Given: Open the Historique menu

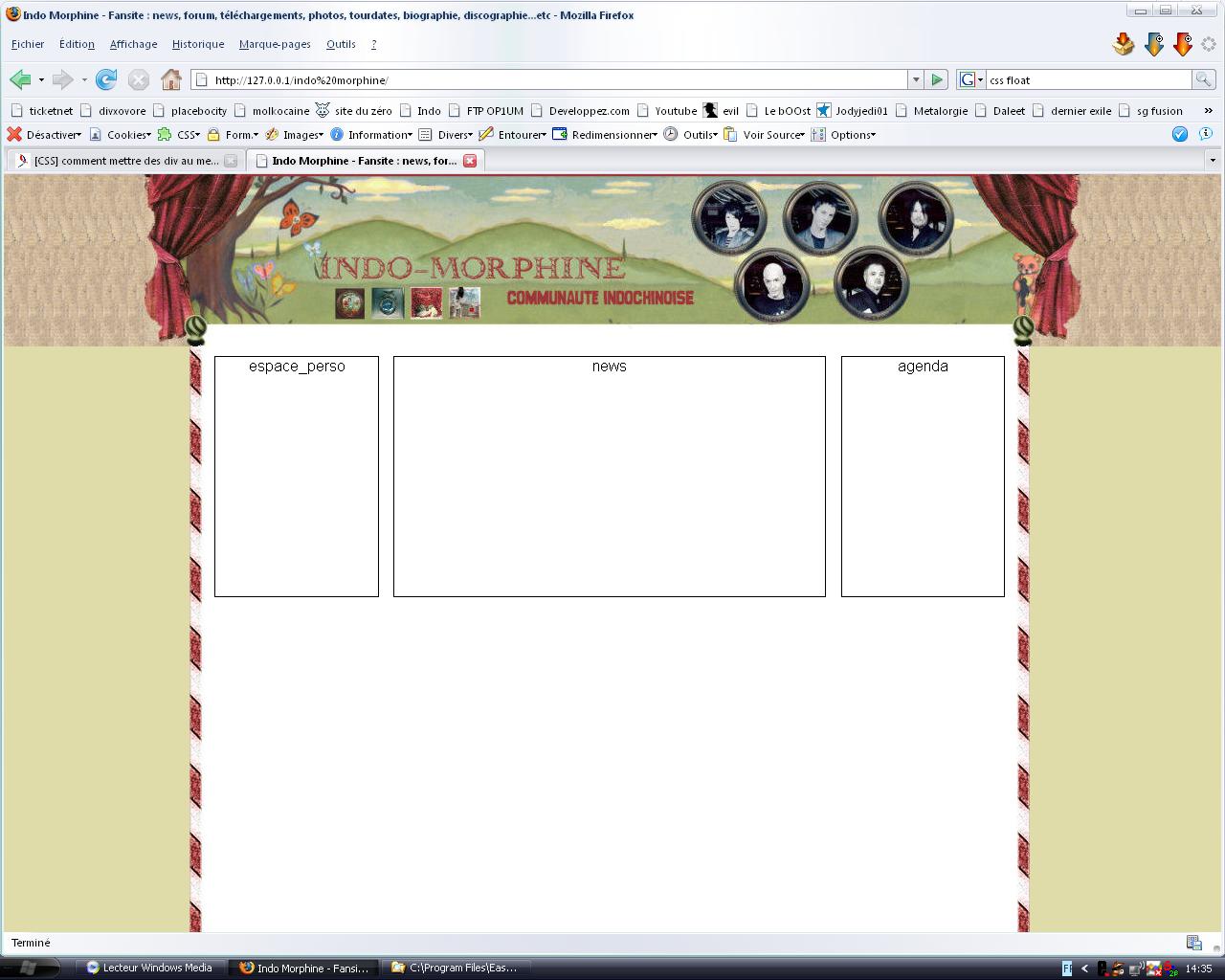Looking at the screenshot, I should point(198,44).
